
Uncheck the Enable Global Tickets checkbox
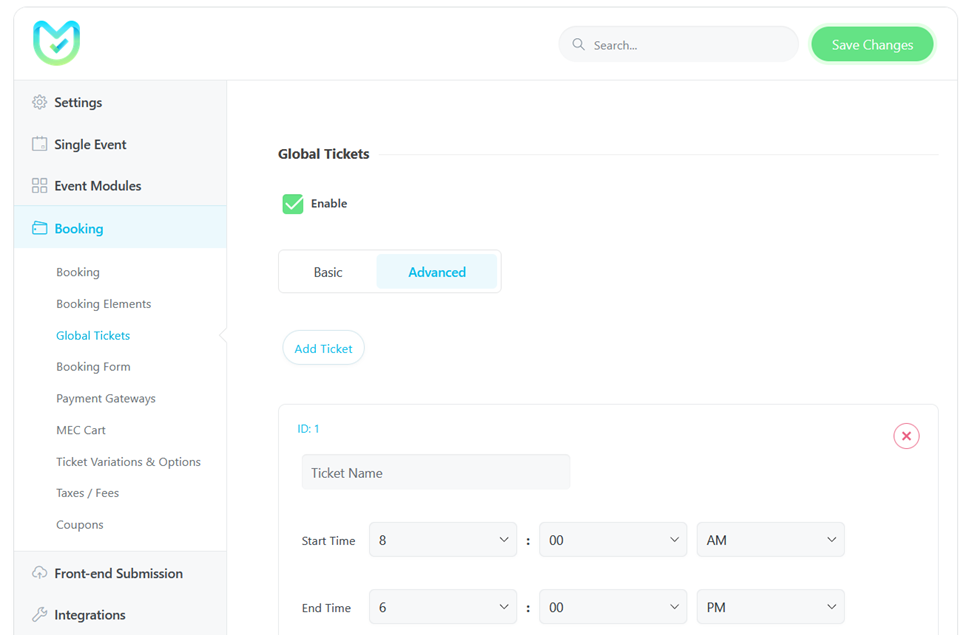click(x=293, y=203)
